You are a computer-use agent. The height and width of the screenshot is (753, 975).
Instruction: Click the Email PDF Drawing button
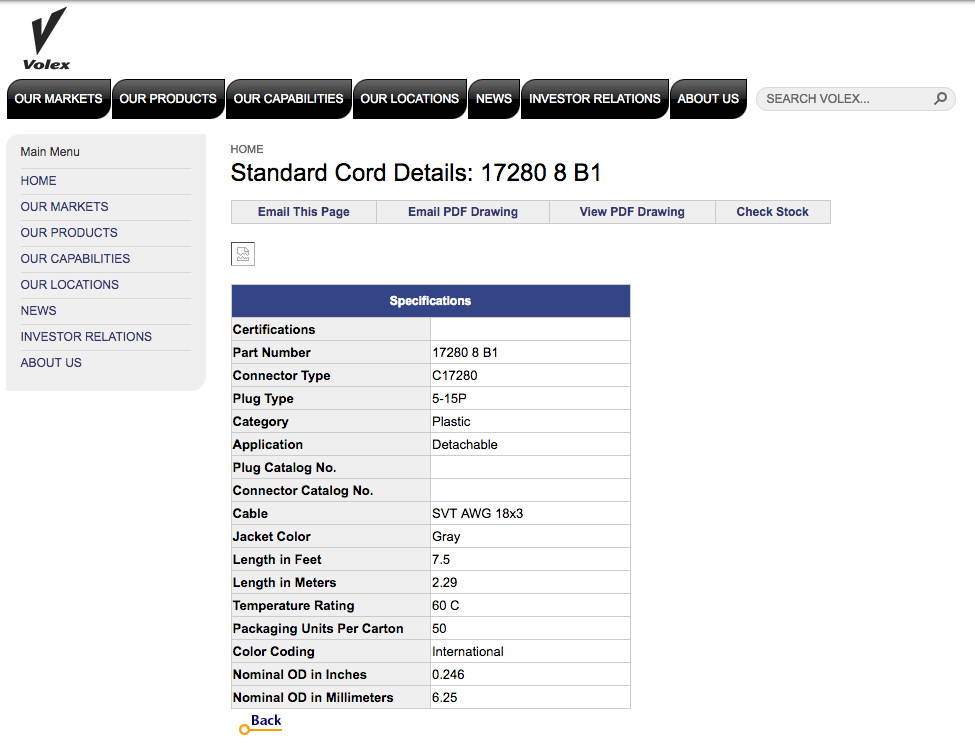463,212
